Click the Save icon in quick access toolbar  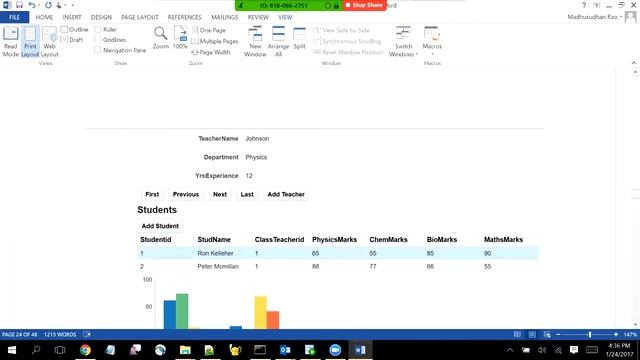(19, 5)
